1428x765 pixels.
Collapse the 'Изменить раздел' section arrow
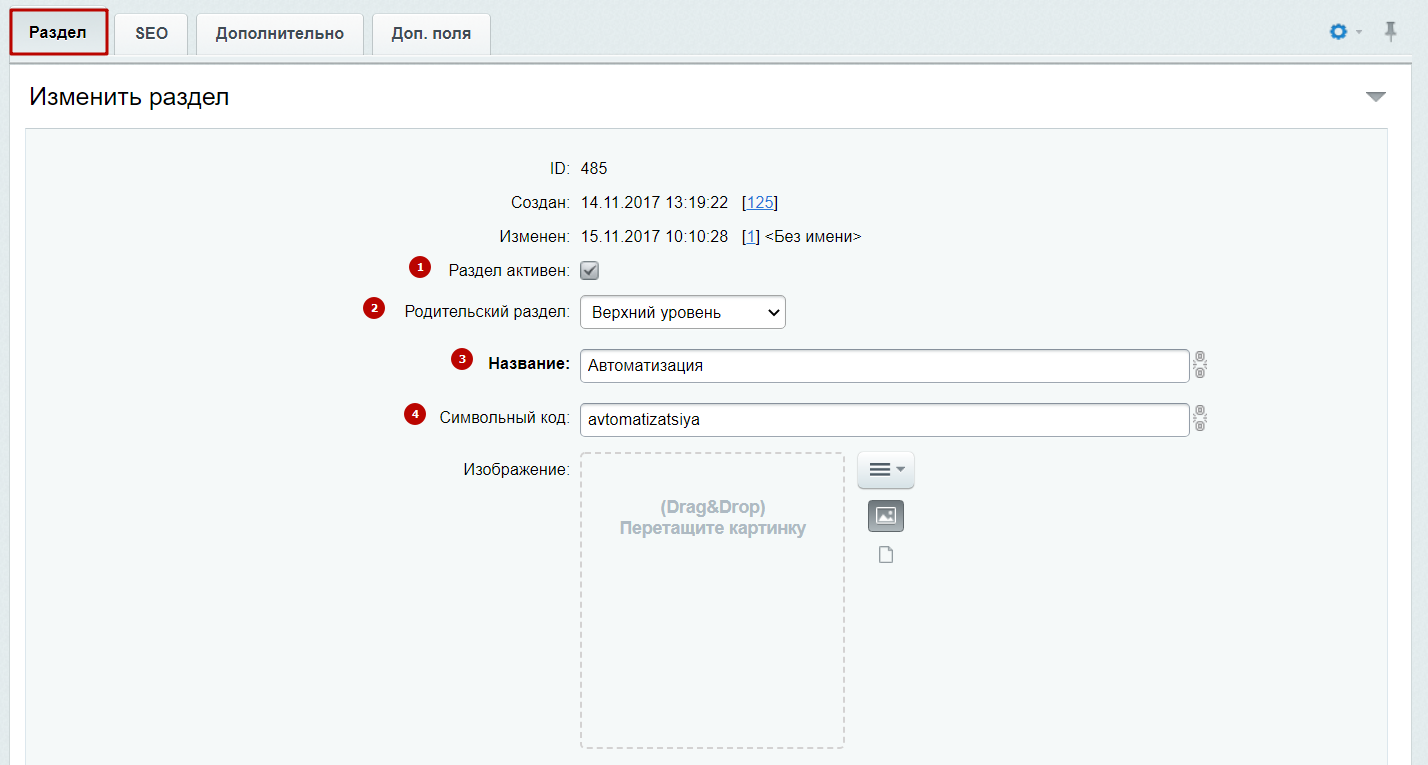(x=1376, y=97)
